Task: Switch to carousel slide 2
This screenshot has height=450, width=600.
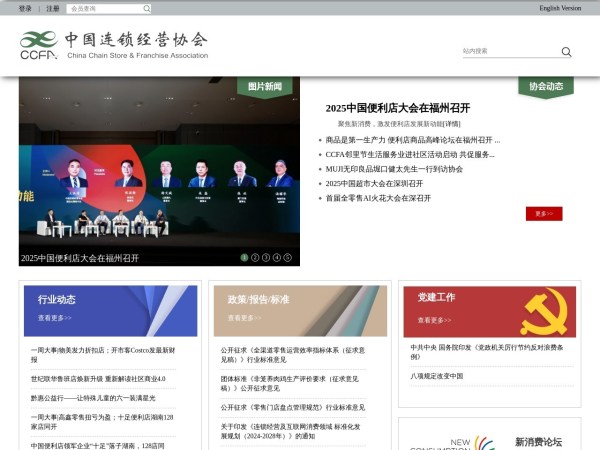Action: coord(255,258)
